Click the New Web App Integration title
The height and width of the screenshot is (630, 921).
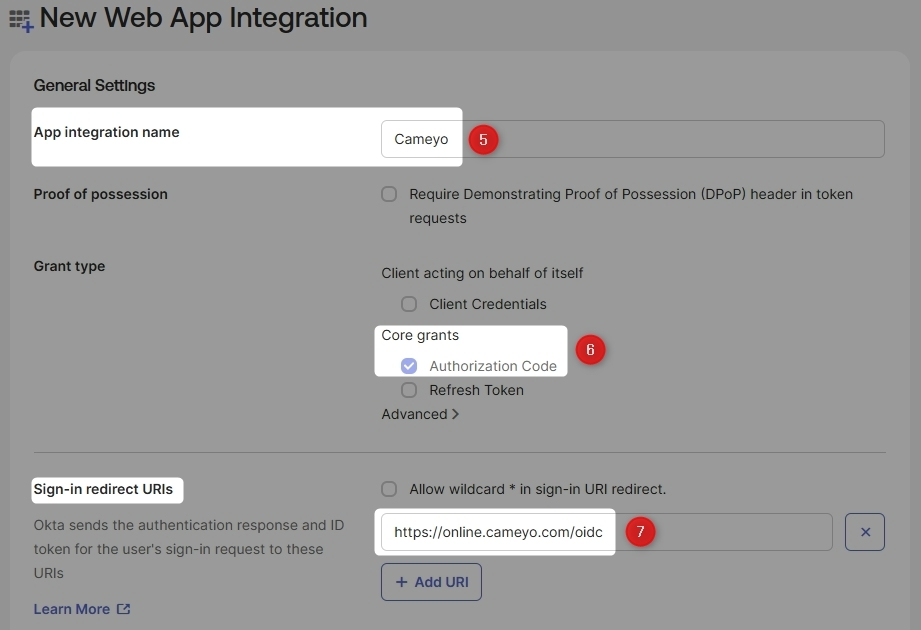click(x=203, y=18)
